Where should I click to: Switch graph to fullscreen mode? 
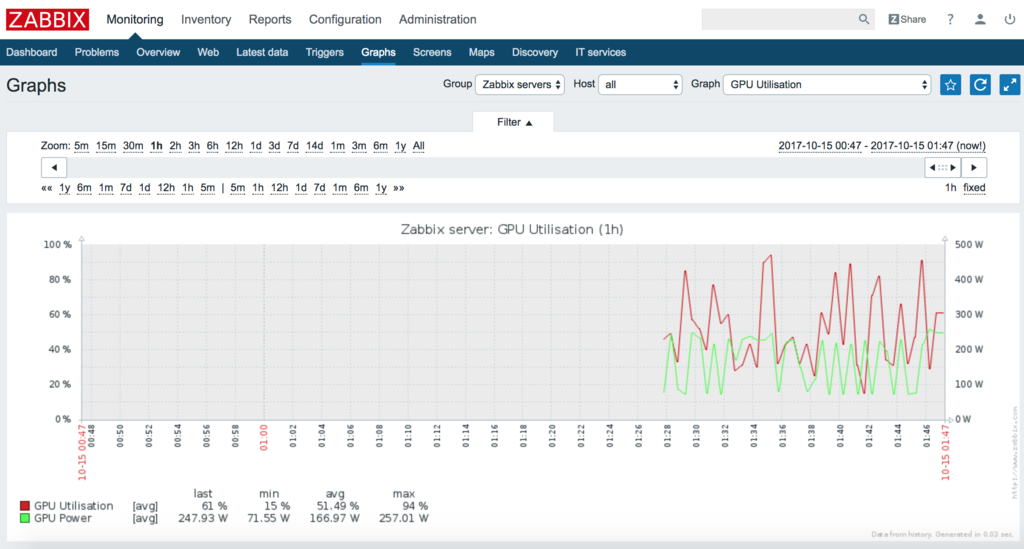(x=1010, y=85)
